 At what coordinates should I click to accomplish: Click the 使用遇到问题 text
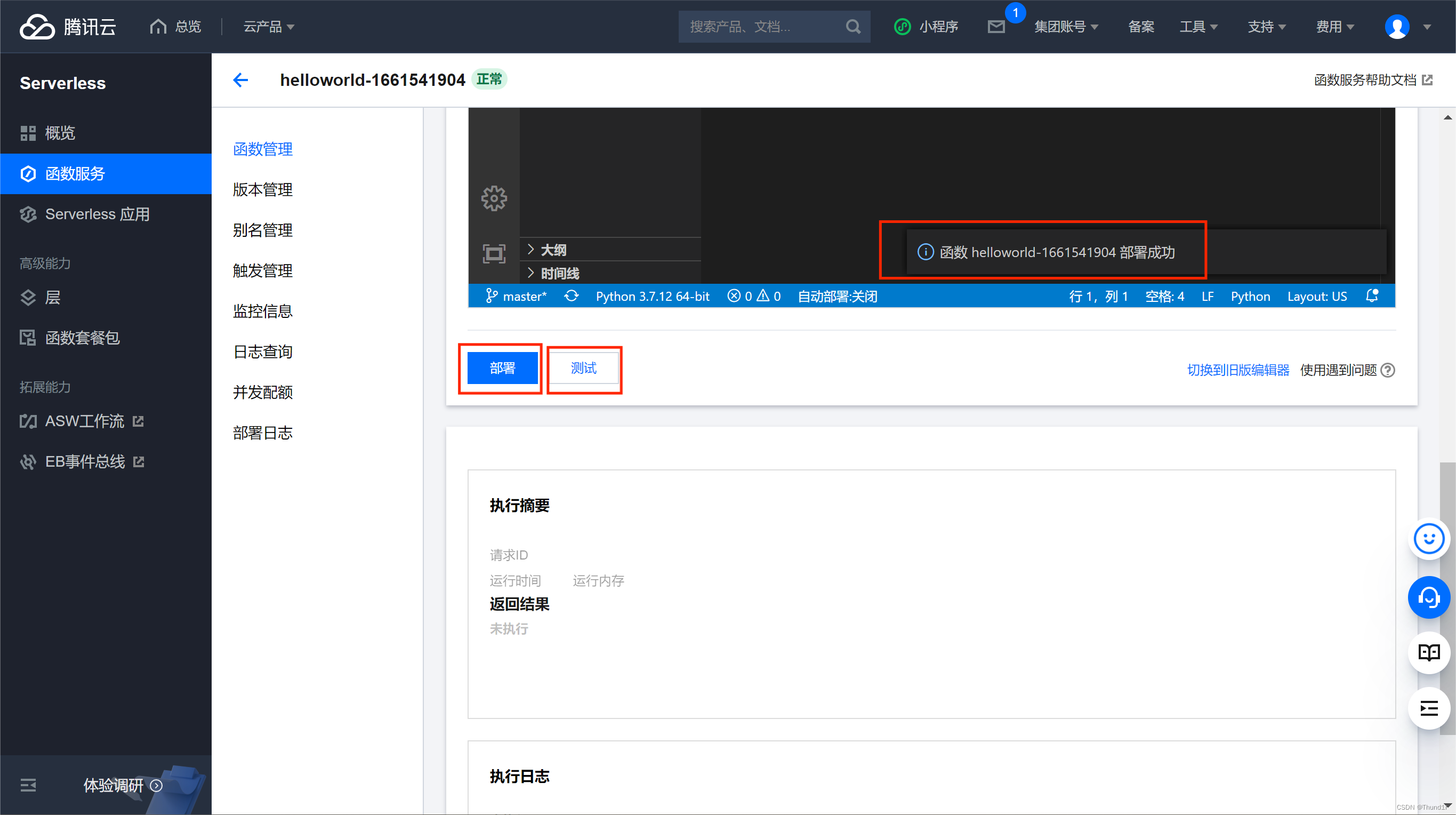pos(1338,370)
